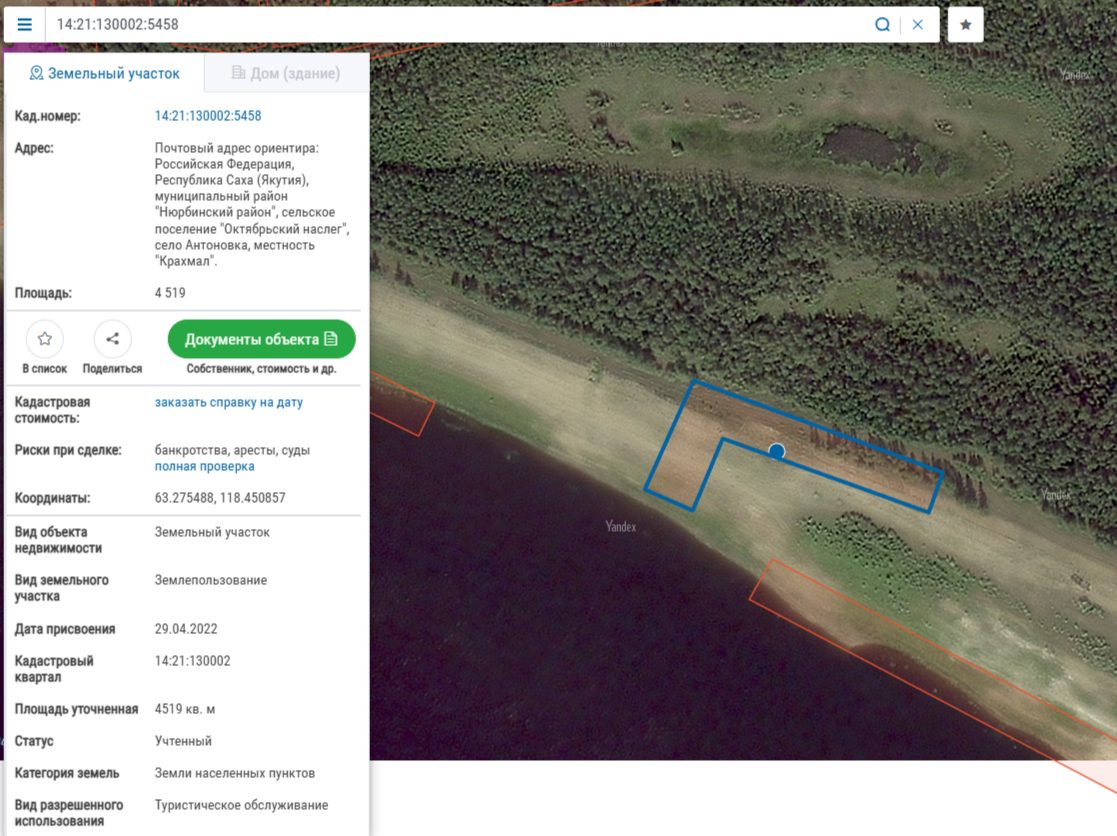
Task: Click the банкротства, аресты, суды text
Action: coord(232,450)
